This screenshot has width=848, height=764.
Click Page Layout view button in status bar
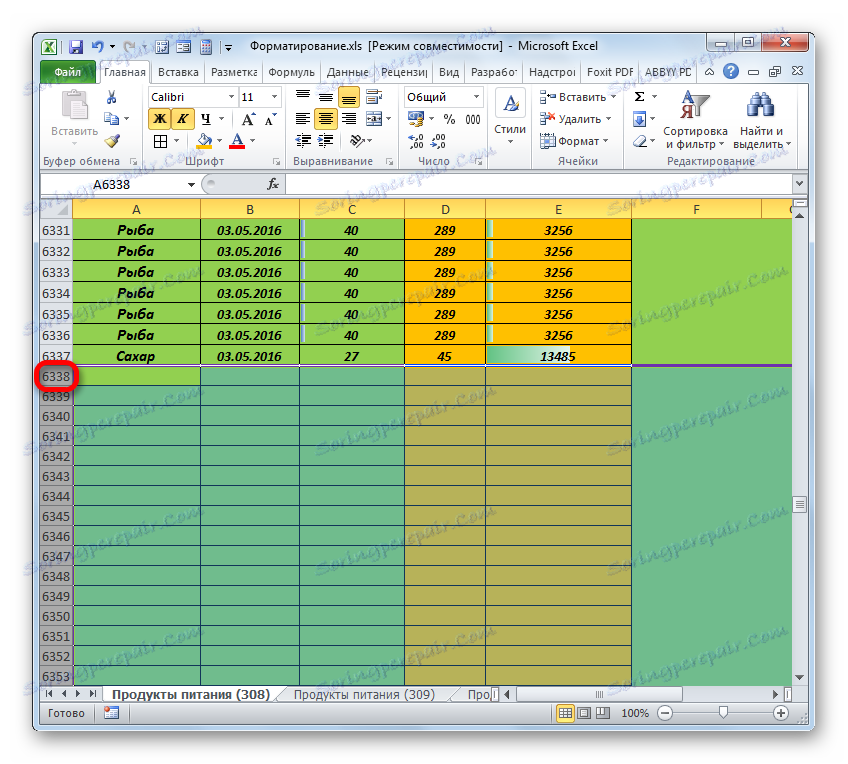pyautogui.click(x=584, y=713)
